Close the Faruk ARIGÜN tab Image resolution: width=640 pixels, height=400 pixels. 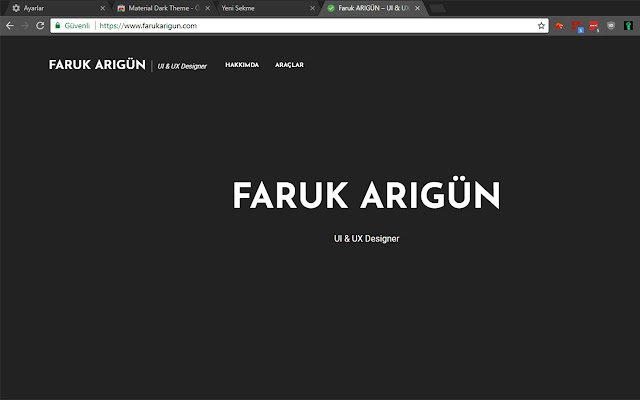click(x=417, y=8)
